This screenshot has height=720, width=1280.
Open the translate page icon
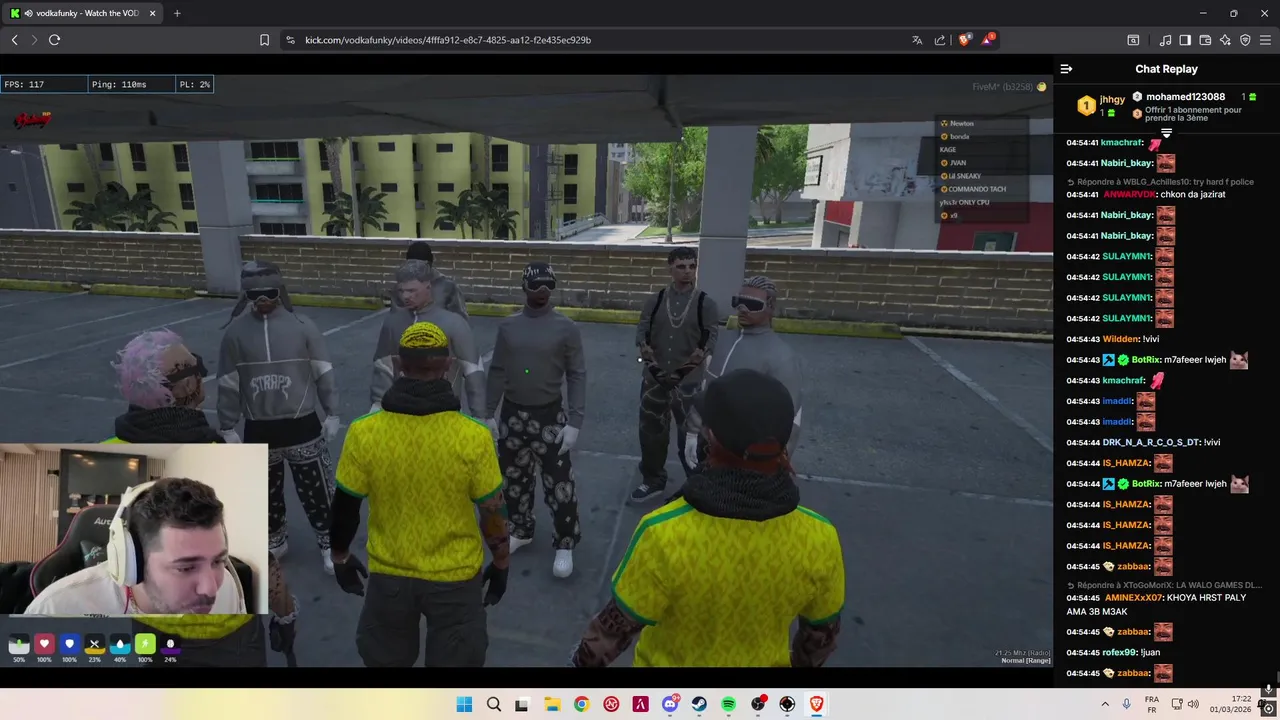click(916, 40)
